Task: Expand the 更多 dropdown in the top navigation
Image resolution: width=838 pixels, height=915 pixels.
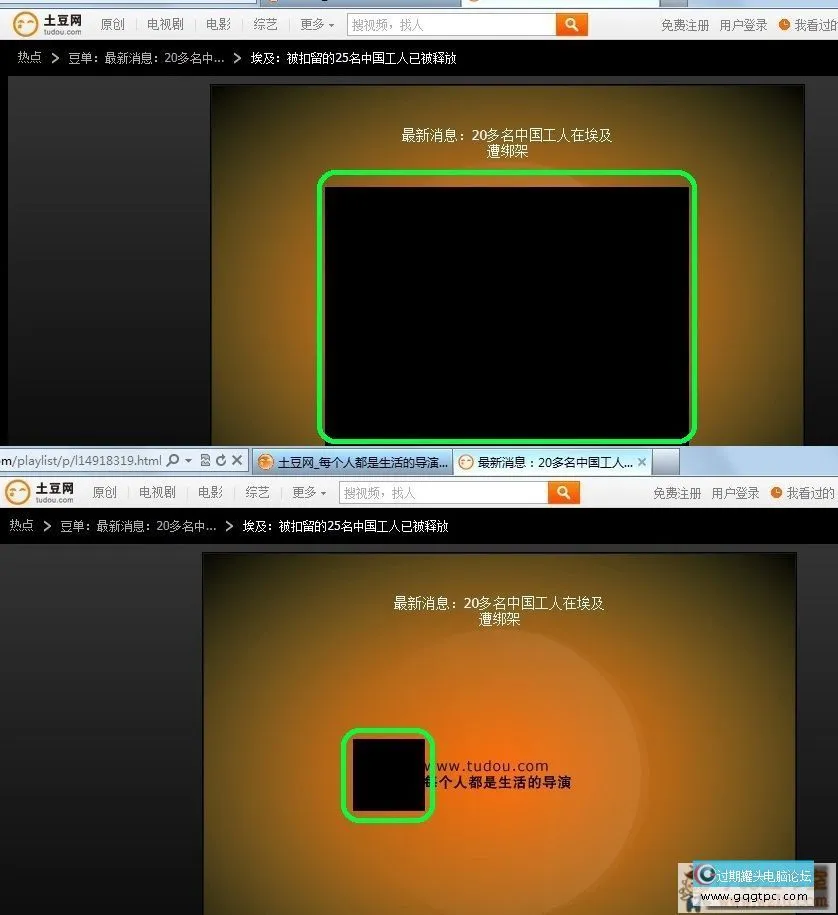Action: tap(310, 23)
